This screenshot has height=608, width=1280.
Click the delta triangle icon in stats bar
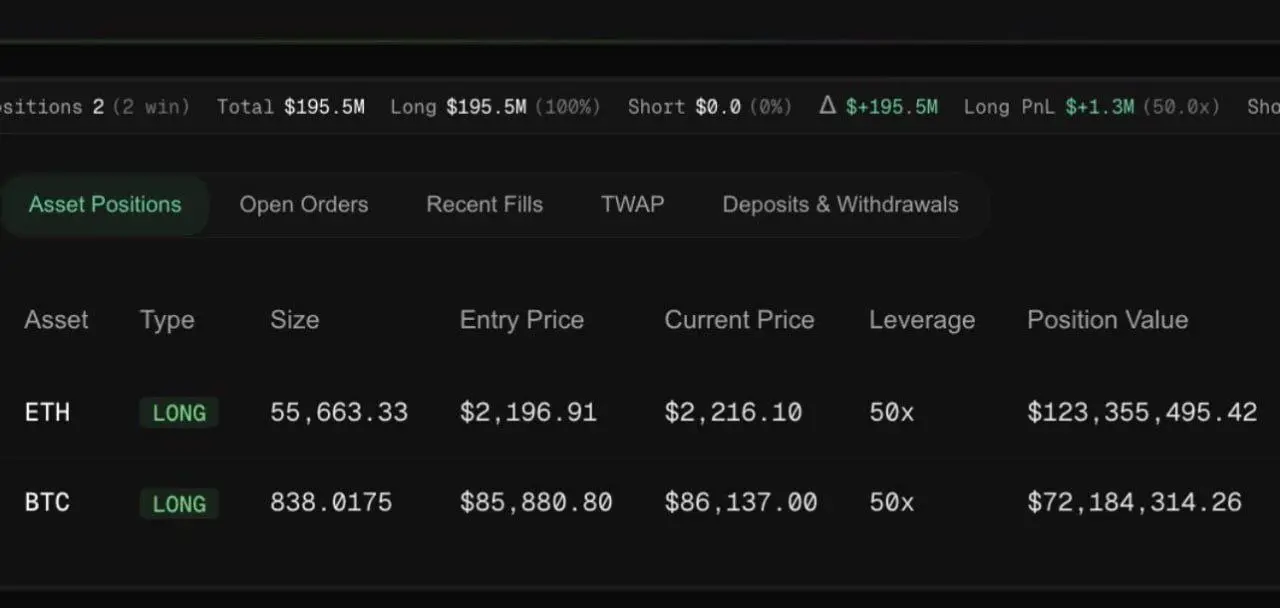click(x=827, y=105)
